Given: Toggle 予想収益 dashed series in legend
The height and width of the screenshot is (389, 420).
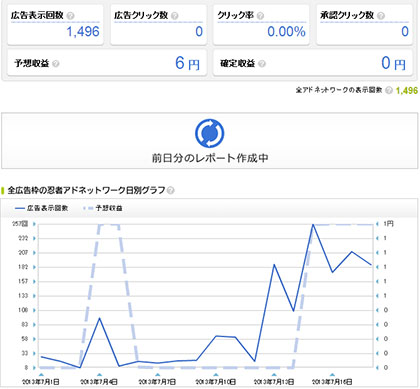Looking at the screenshot, I should pos(103,208).
